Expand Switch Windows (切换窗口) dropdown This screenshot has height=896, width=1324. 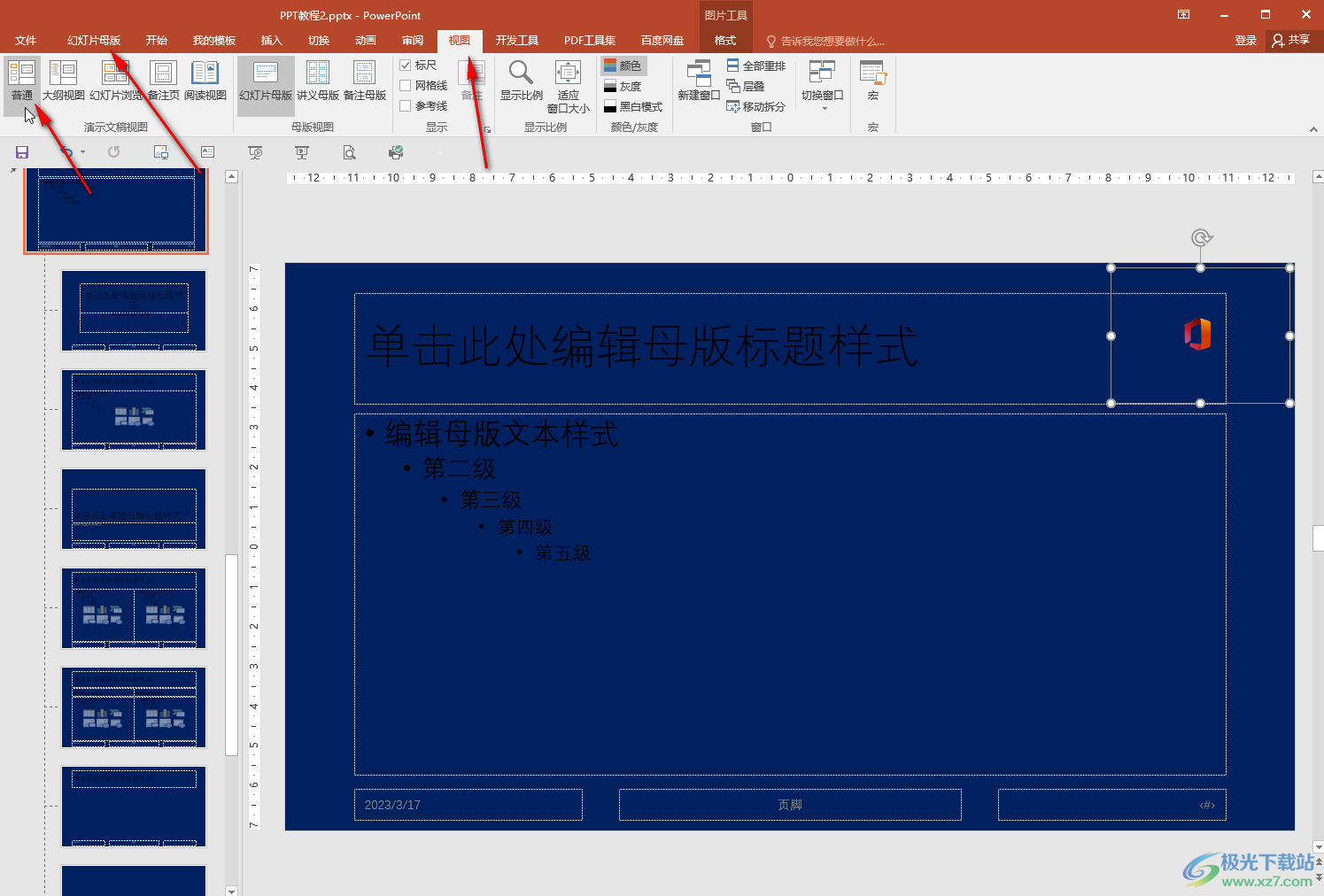823,86
